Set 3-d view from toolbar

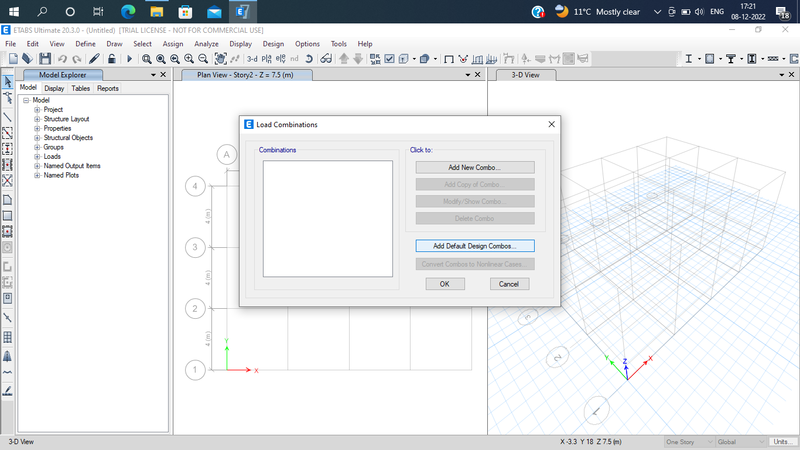pyautogui.click(x=252, y=59)
